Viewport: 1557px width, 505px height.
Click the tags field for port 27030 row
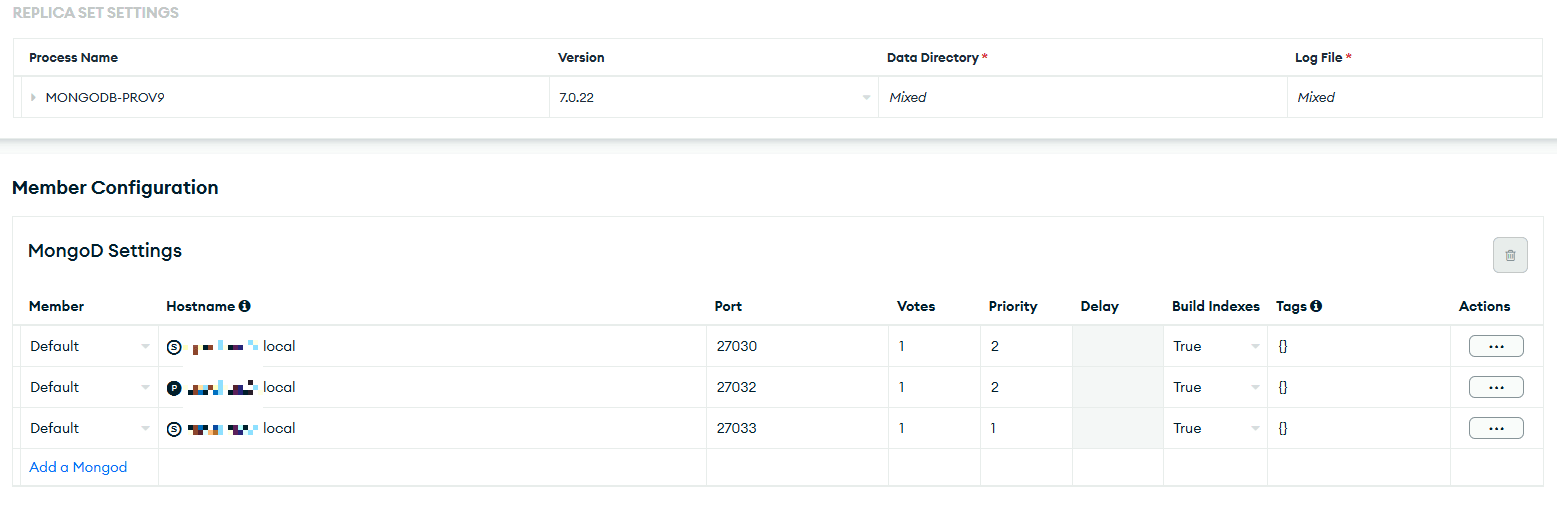[x=1357, y=346]
